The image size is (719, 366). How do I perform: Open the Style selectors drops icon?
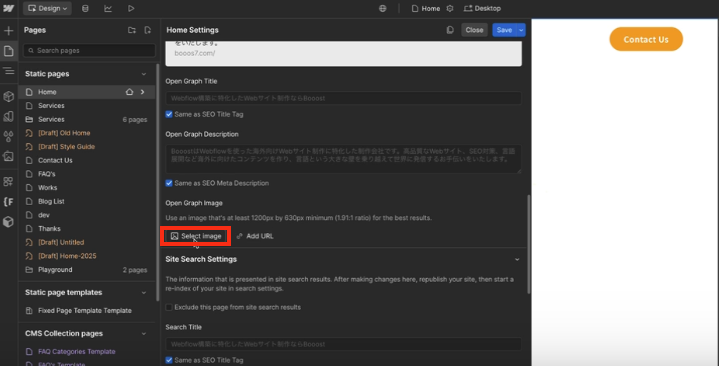click(x=8, y=136)
